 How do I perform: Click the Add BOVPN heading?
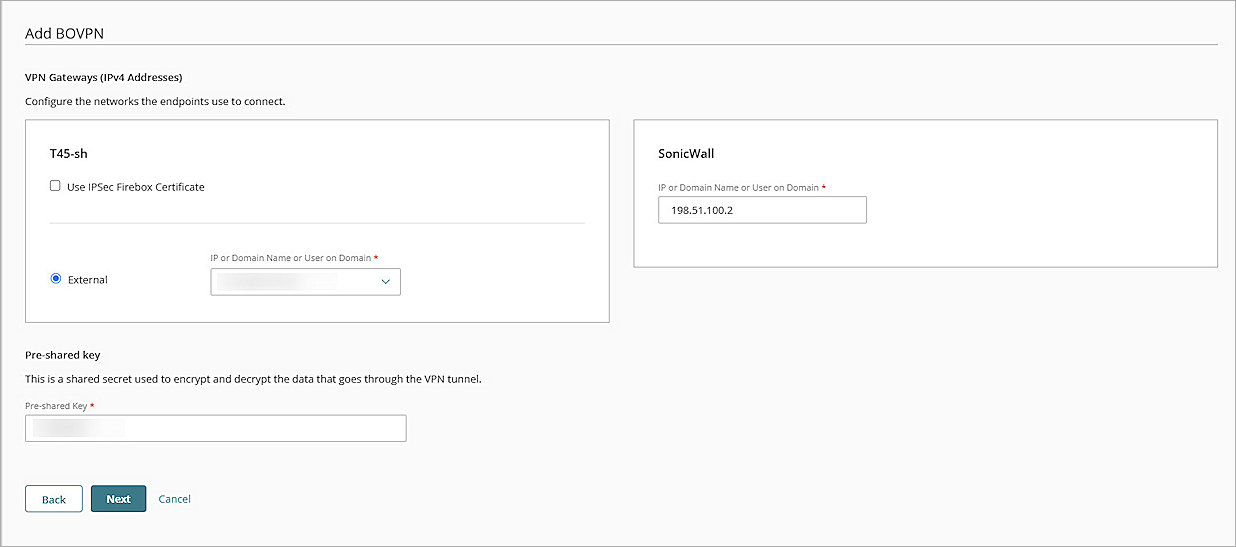click(65, 33)
